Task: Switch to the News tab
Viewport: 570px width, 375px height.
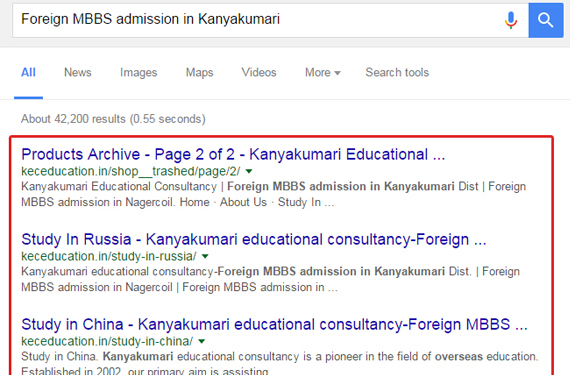Action: pos(78,72)
